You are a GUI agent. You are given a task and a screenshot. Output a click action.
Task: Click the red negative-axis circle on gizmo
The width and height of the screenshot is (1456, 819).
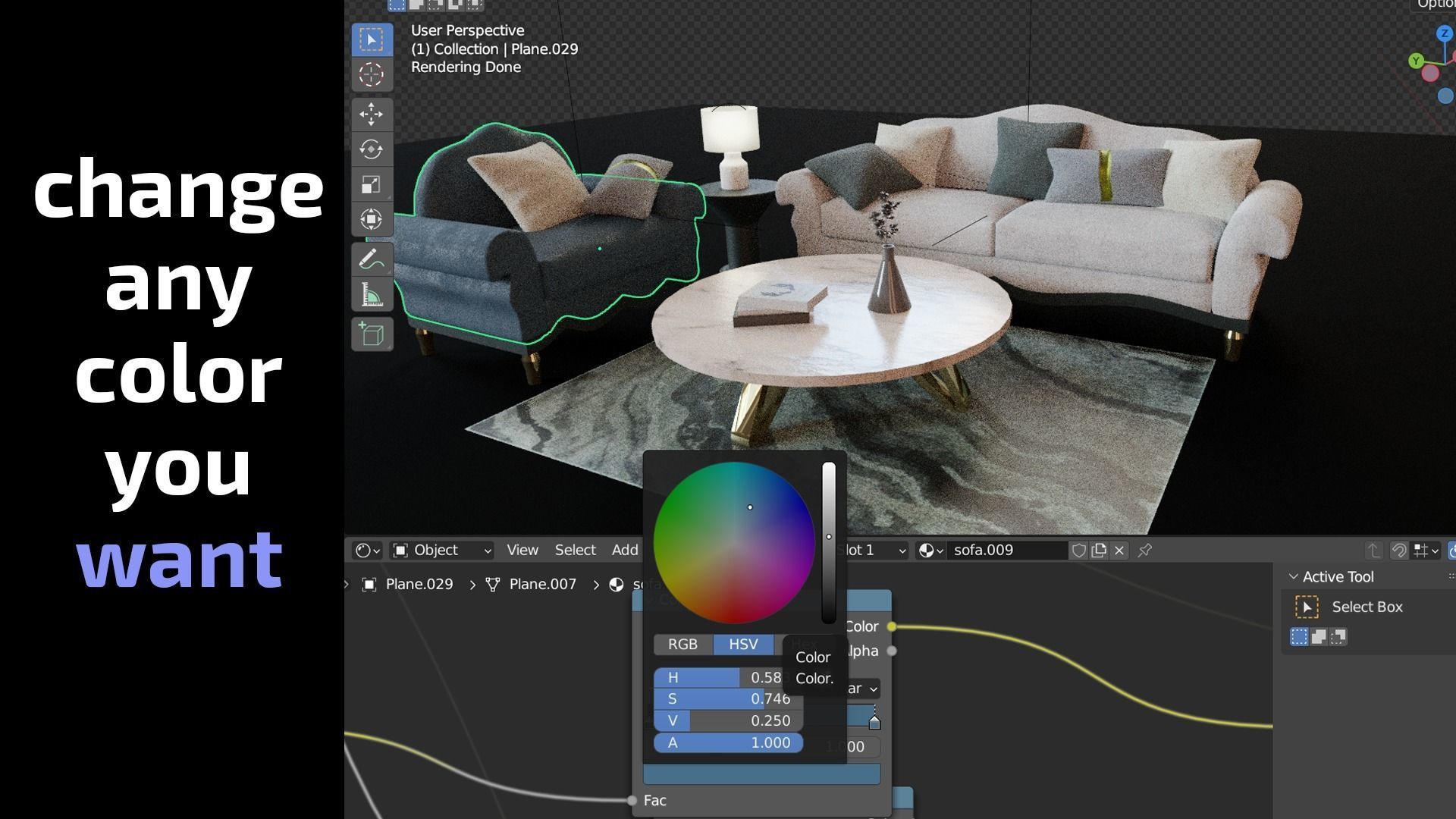[x=1430, y=74]
